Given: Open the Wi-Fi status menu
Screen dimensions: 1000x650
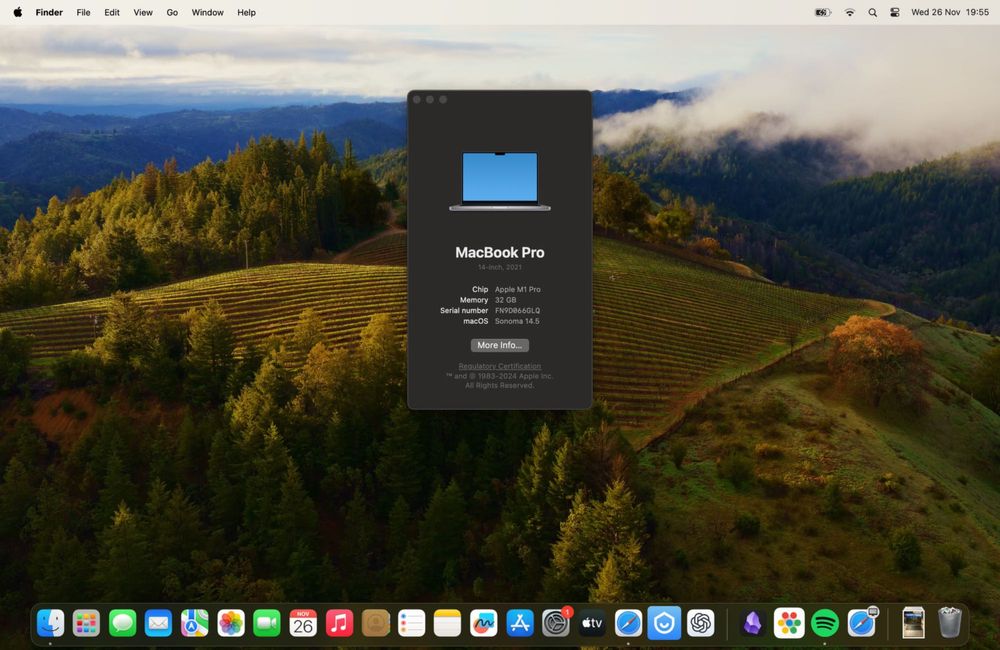Looking at the screenshot, I should click(x=849, y=12).
